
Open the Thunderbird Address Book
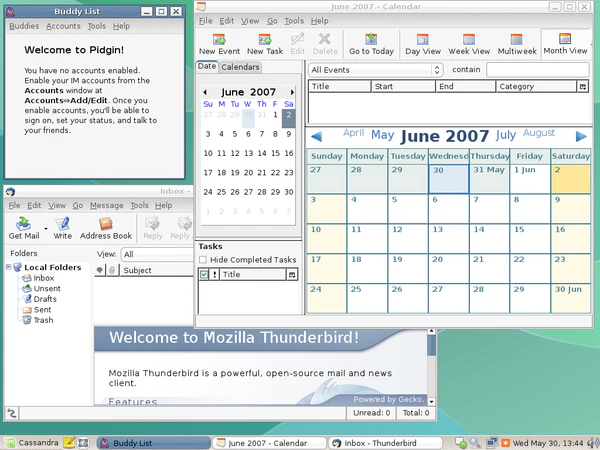click(106, 228)
